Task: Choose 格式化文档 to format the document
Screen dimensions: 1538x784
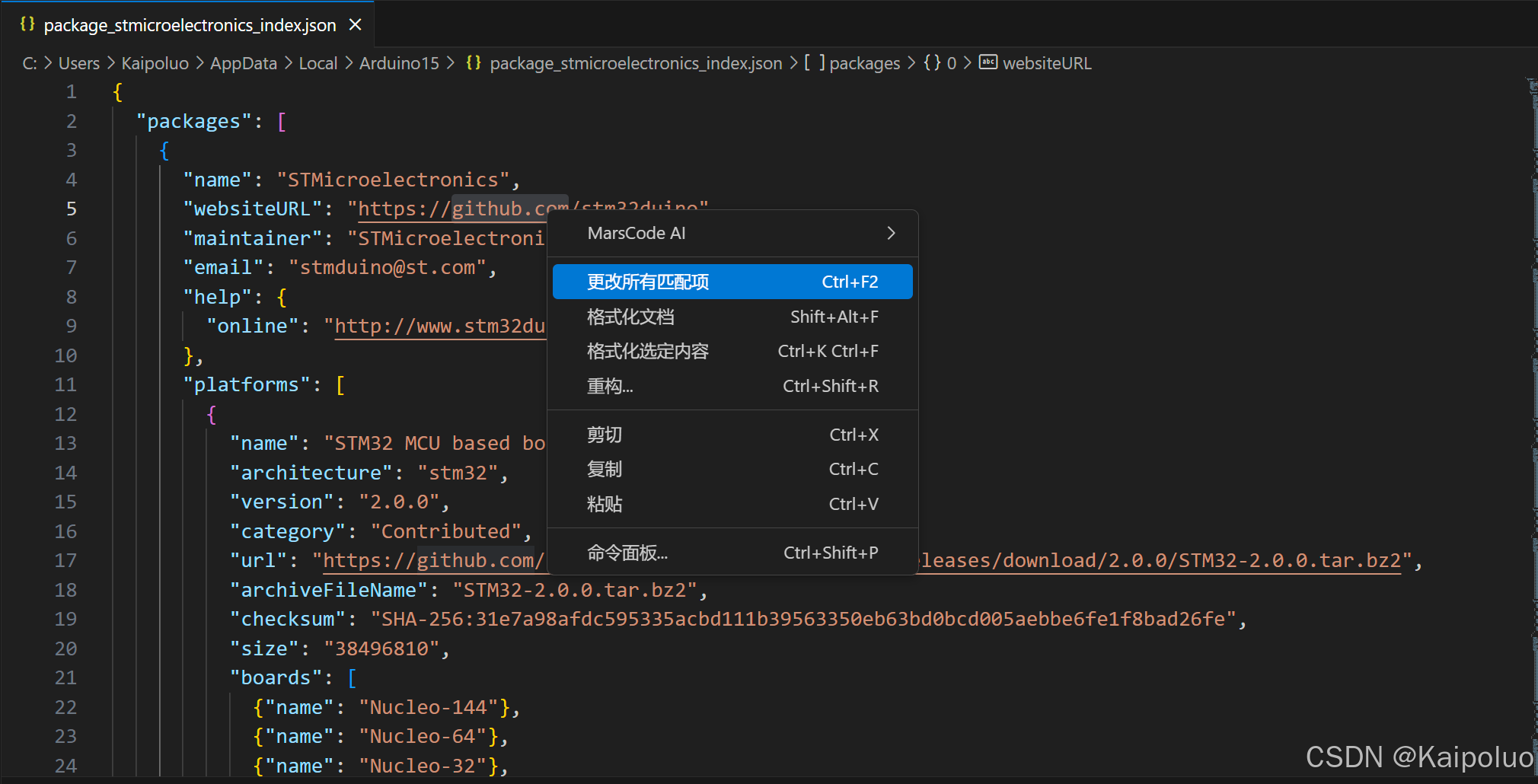Action: 630,317
